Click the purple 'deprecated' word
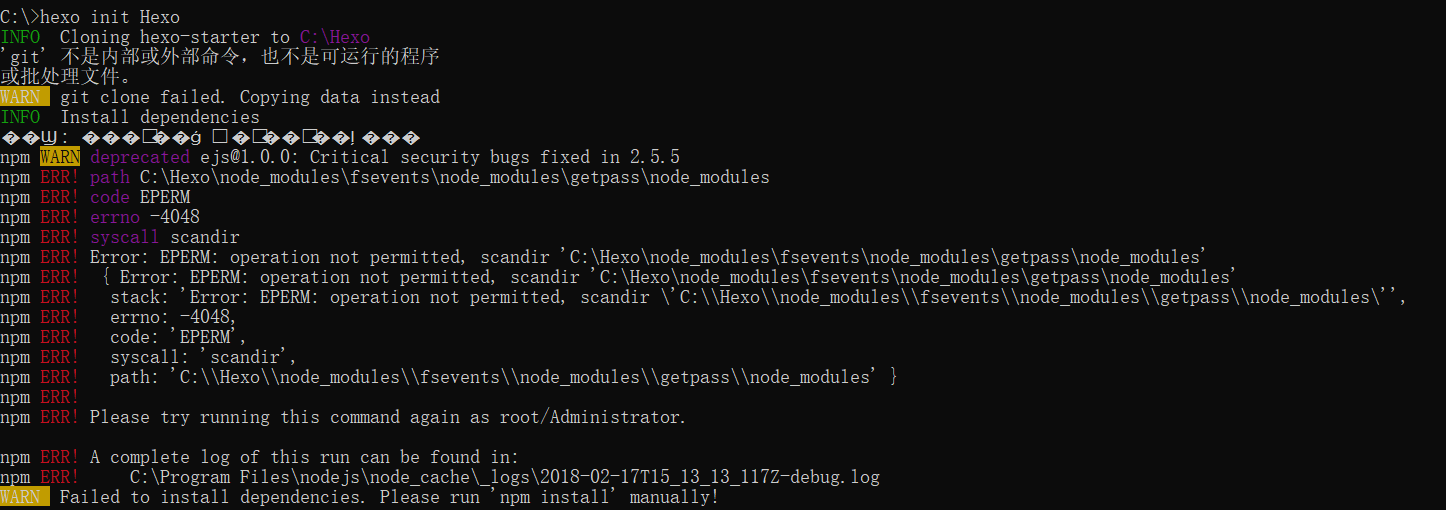This screenshot has width=1446, height=510. click(x=139, y=157)
